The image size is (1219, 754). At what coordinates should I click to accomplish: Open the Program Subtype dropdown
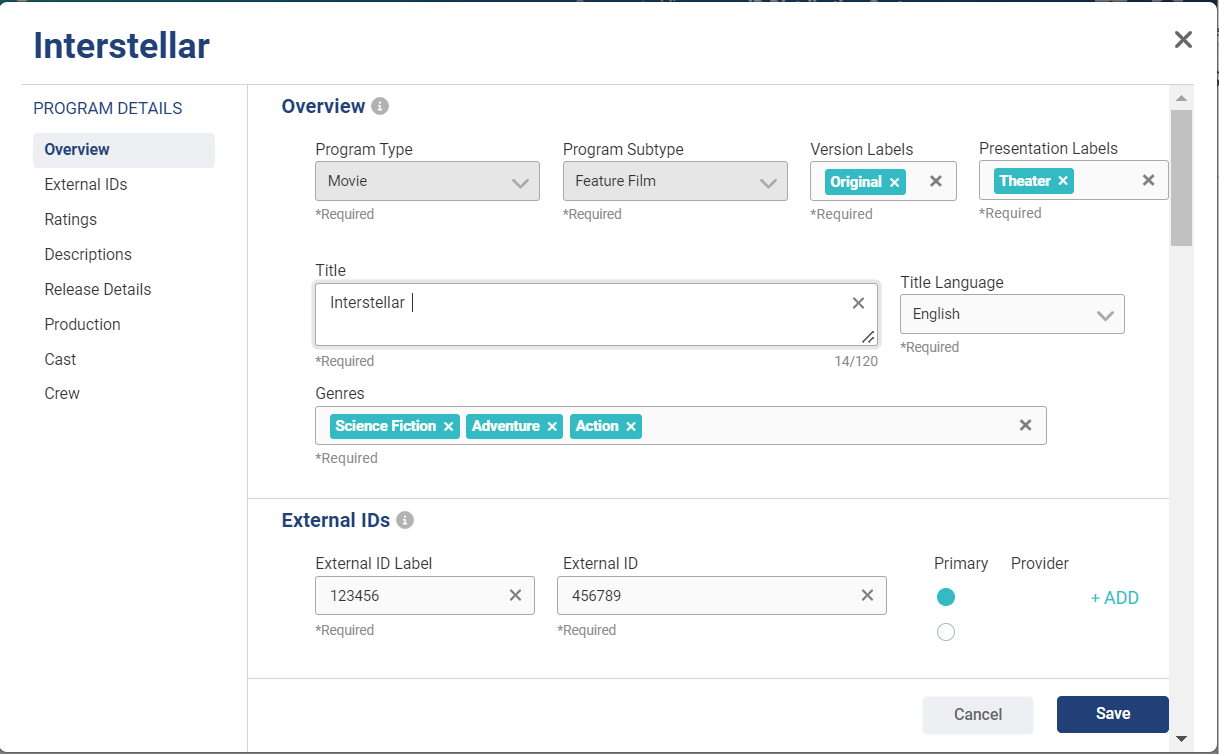(675, 181)
